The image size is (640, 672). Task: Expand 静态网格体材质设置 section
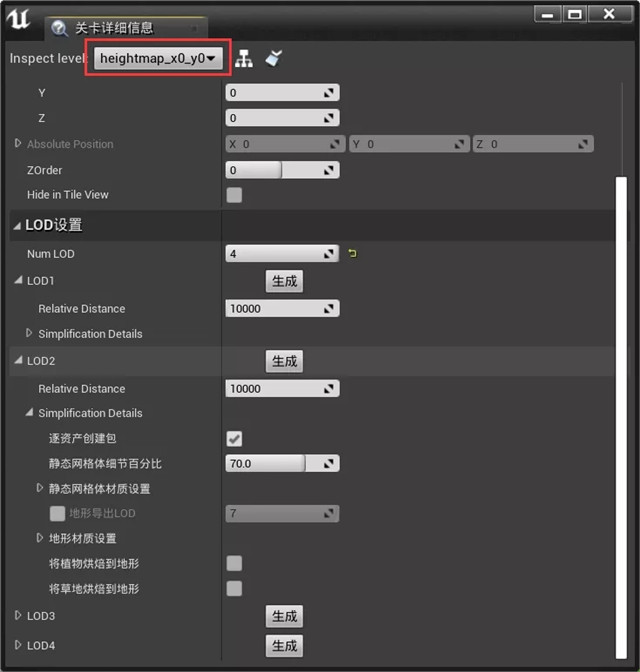tap(40, 488)
